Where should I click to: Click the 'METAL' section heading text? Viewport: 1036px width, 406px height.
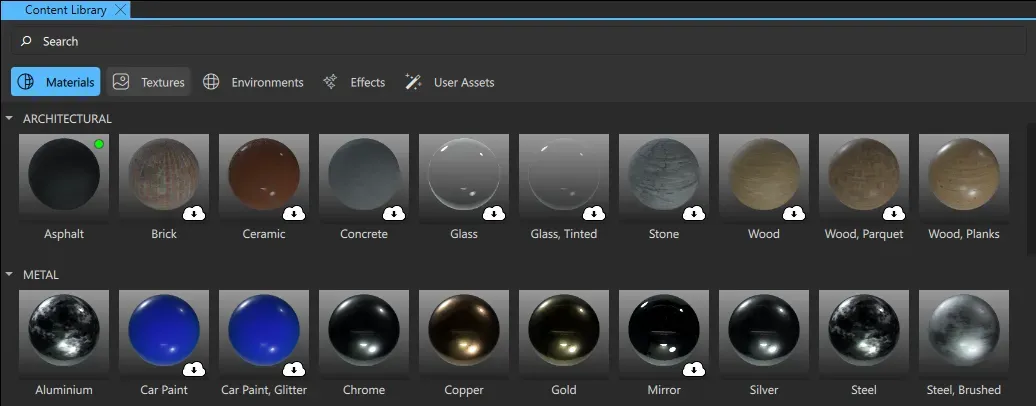(x=41, y=274)
